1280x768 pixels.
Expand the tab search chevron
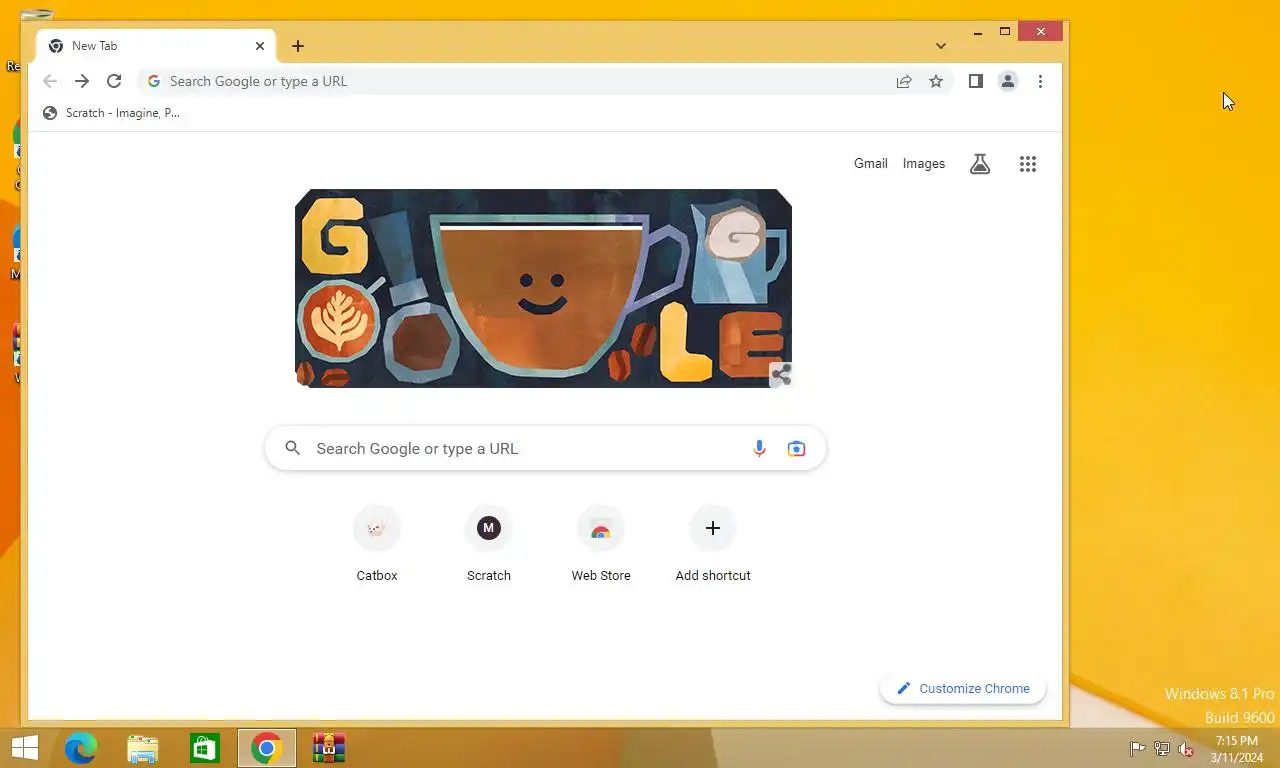(x=941, y=46)
